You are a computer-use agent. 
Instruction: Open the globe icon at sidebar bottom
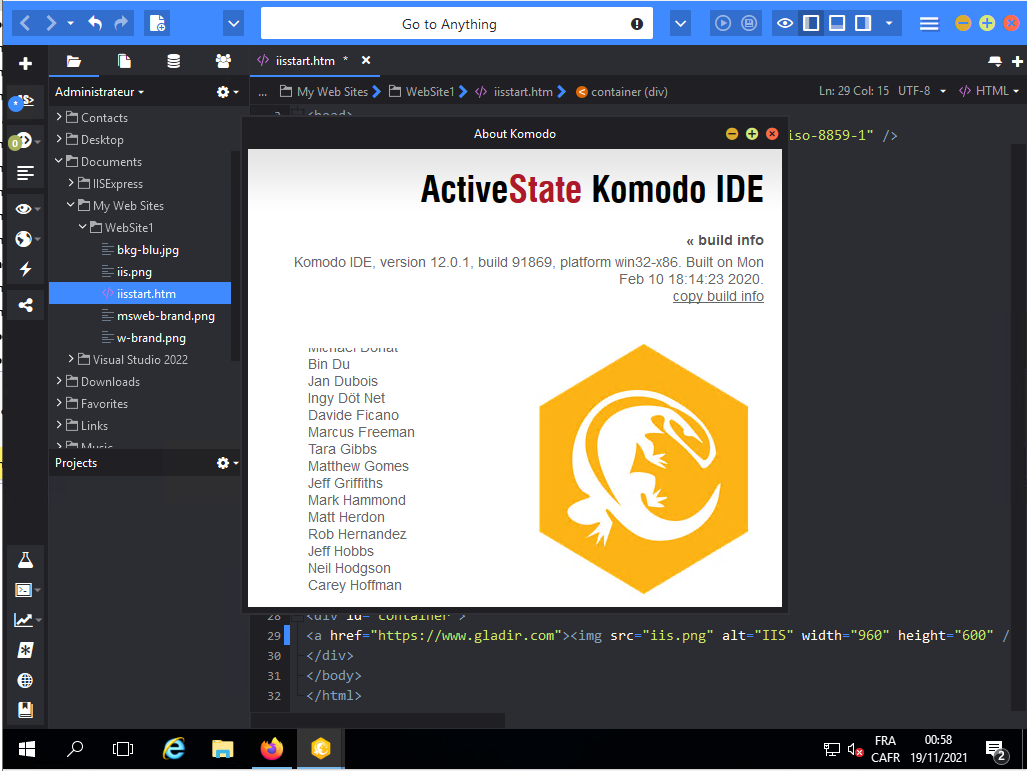(25, 680)
